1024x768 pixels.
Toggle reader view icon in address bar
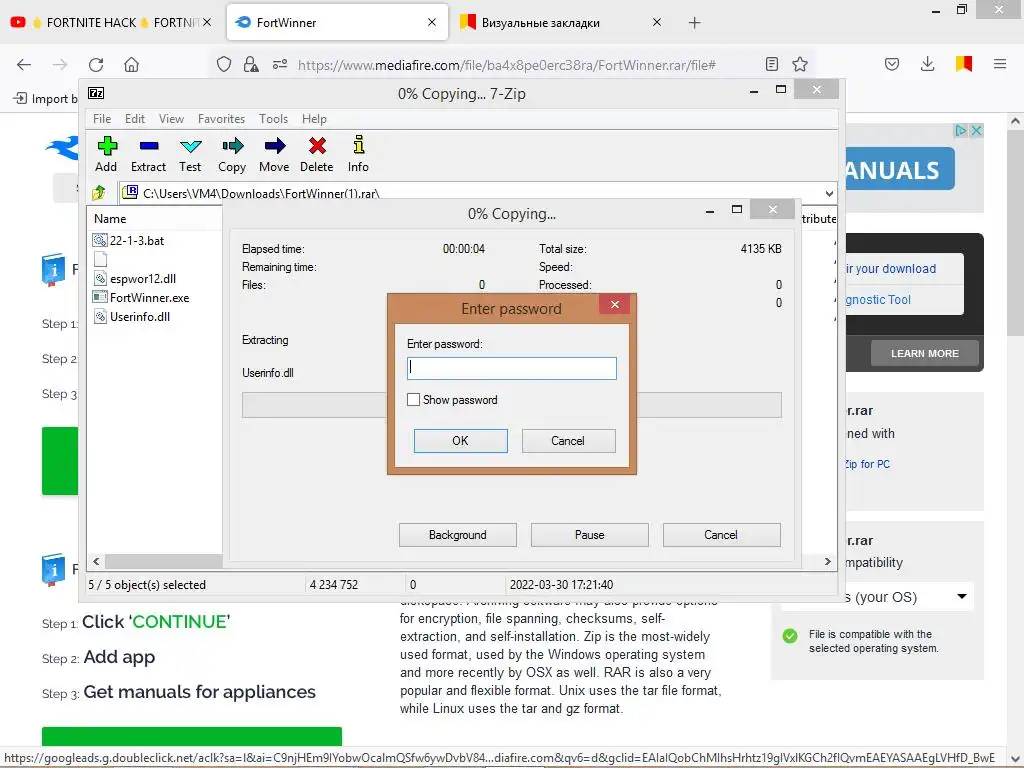pos(772,64)
